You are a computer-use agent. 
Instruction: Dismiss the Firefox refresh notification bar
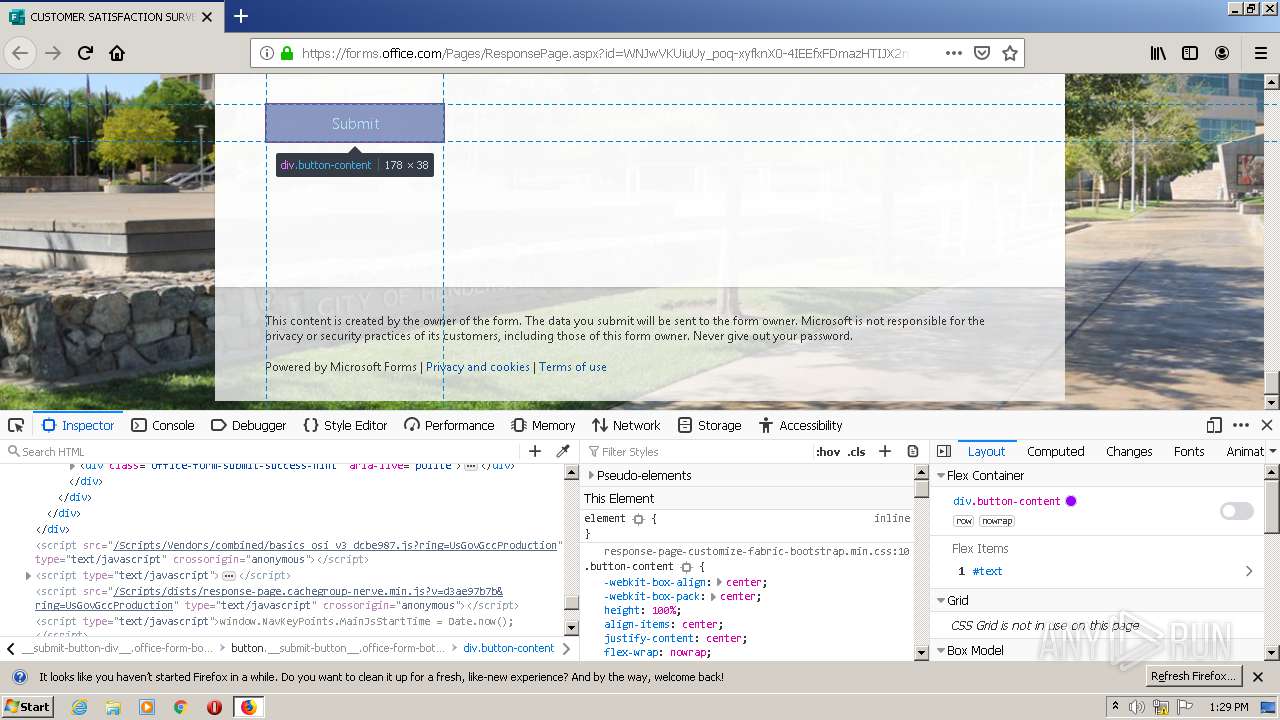click(1258, 677)
